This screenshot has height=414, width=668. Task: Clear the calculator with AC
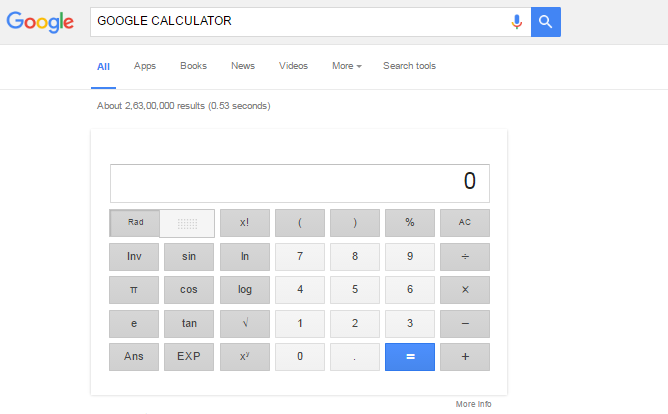click(x=464, y=222)
